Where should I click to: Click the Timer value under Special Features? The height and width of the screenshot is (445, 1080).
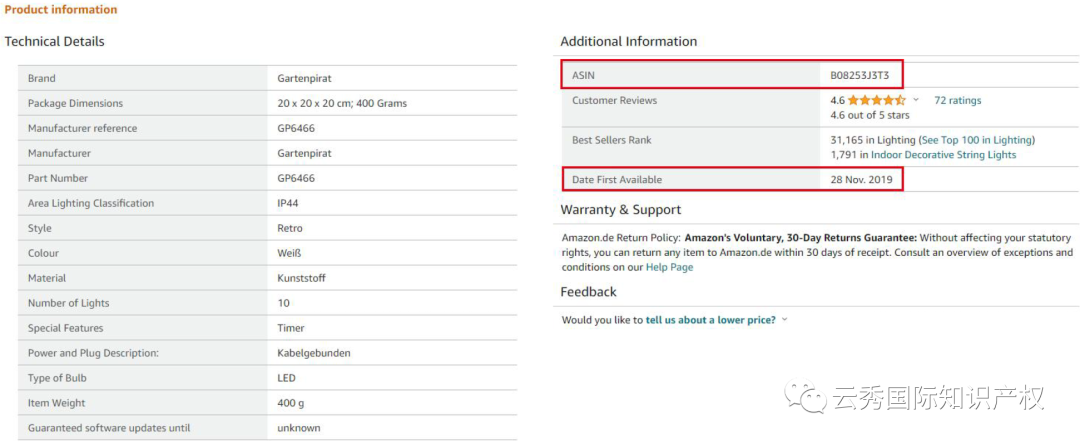[291, 328]
